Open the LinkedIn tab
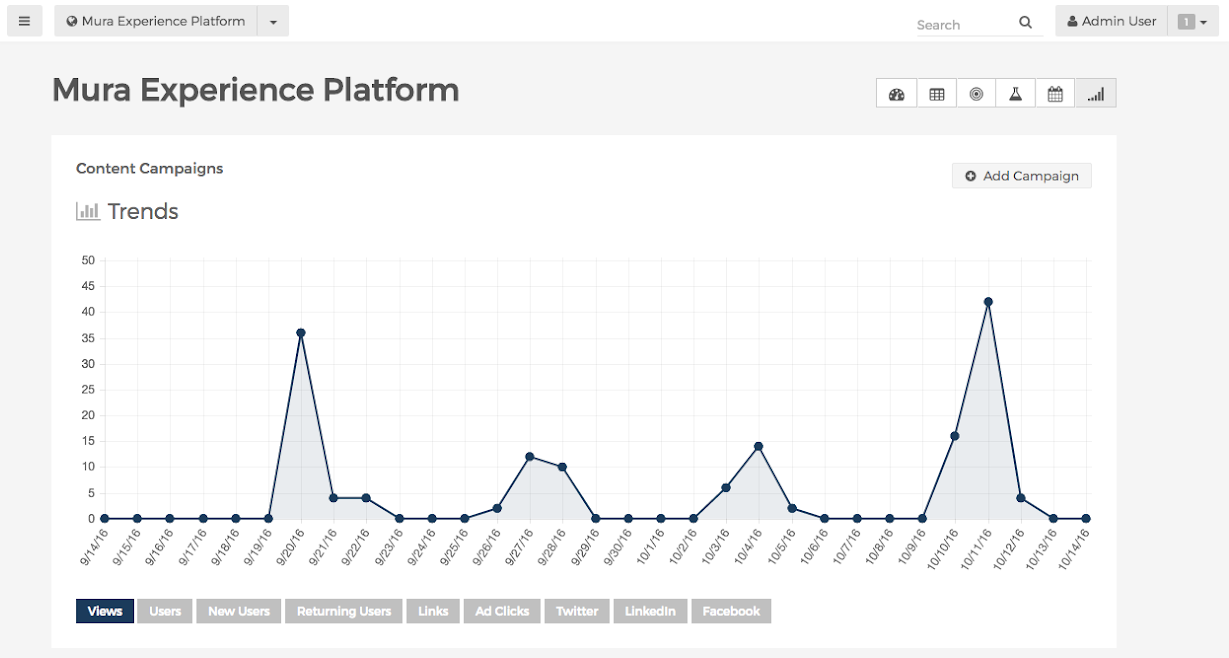This screenshot has width=1229, height=658. coord(650,611)
